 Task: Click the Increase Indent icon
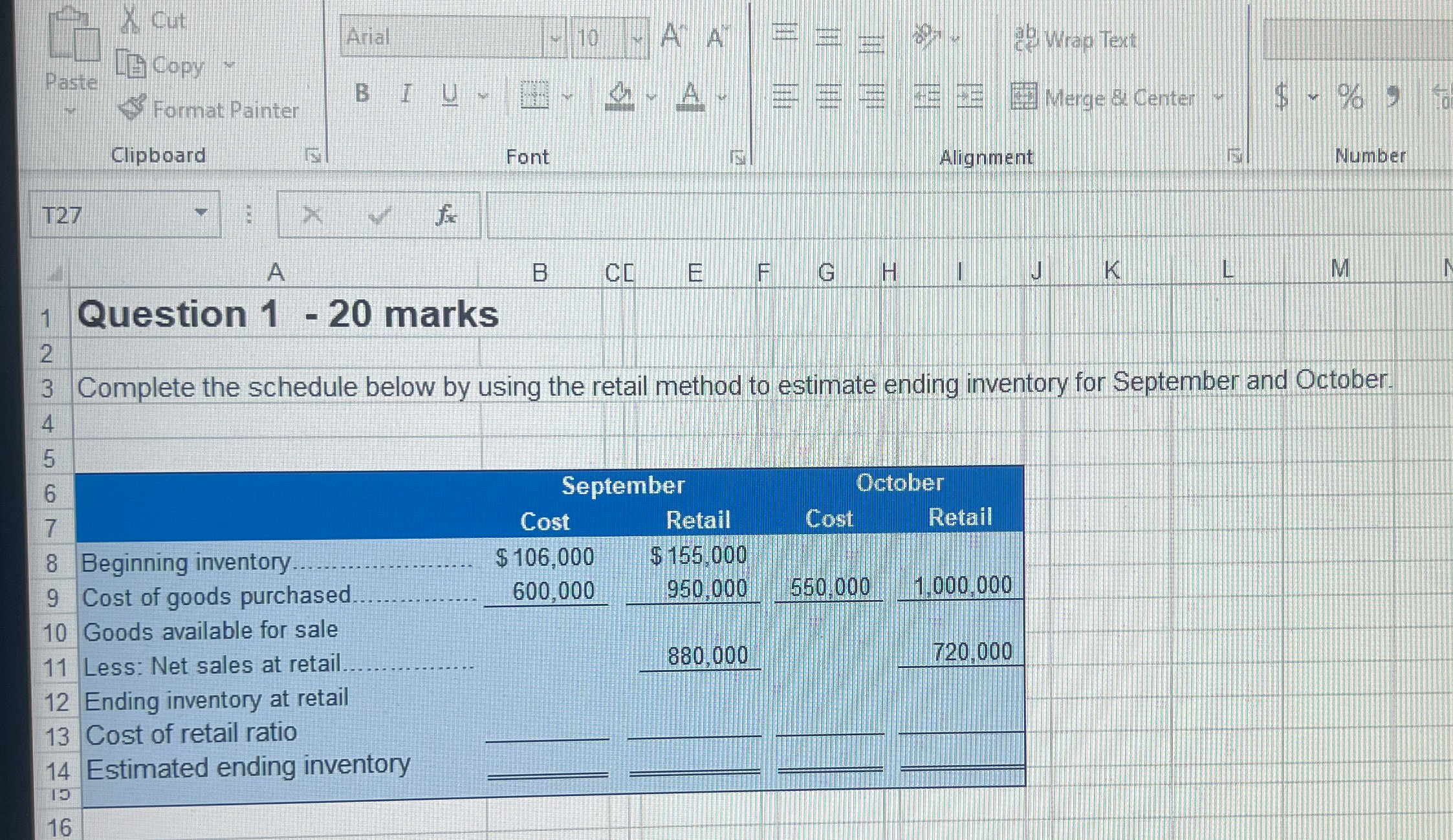tap(969, 97)
